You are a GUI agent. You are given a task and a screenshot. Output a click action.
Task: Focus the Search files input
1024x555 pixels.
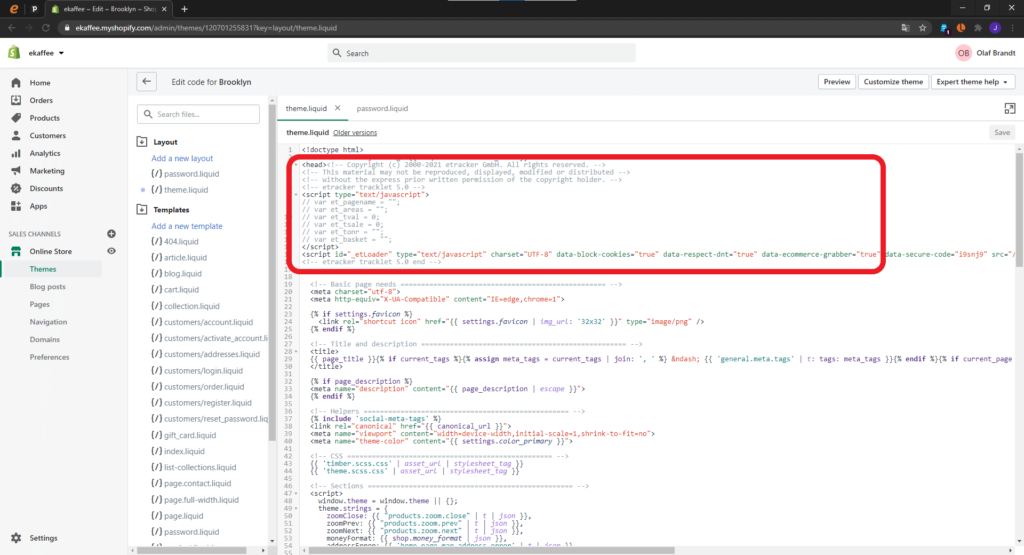[199, 114]
